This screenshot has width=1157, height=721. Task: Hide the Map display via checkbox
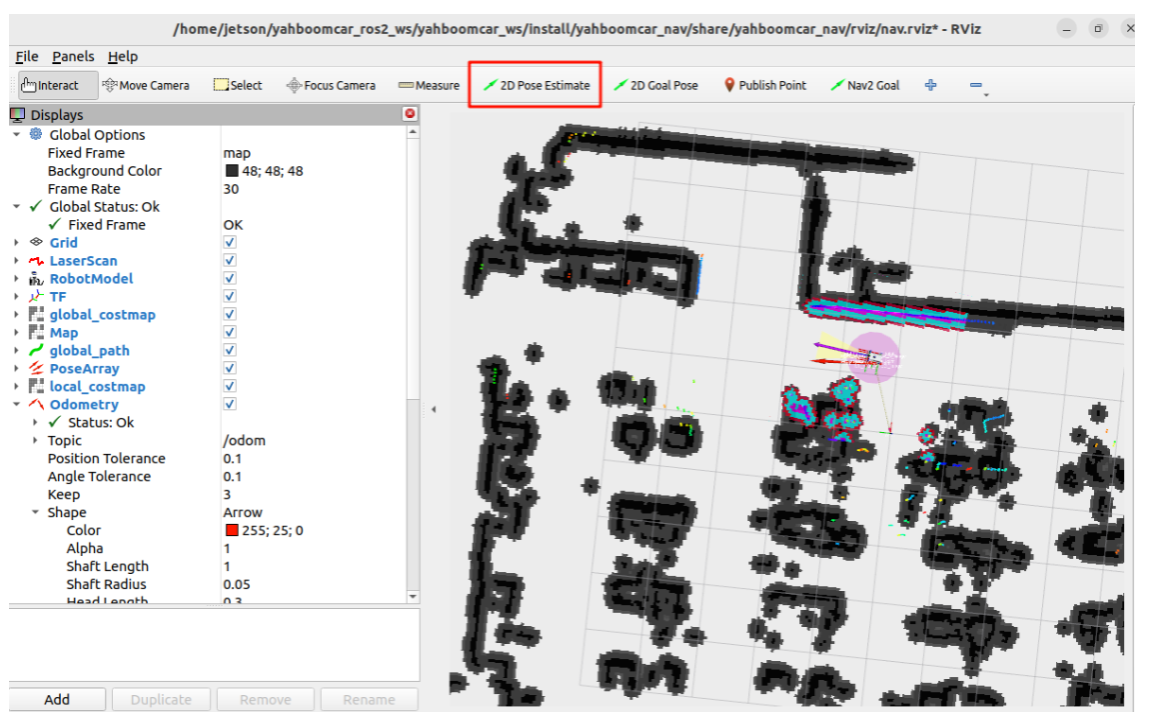(x=229, y=332)
